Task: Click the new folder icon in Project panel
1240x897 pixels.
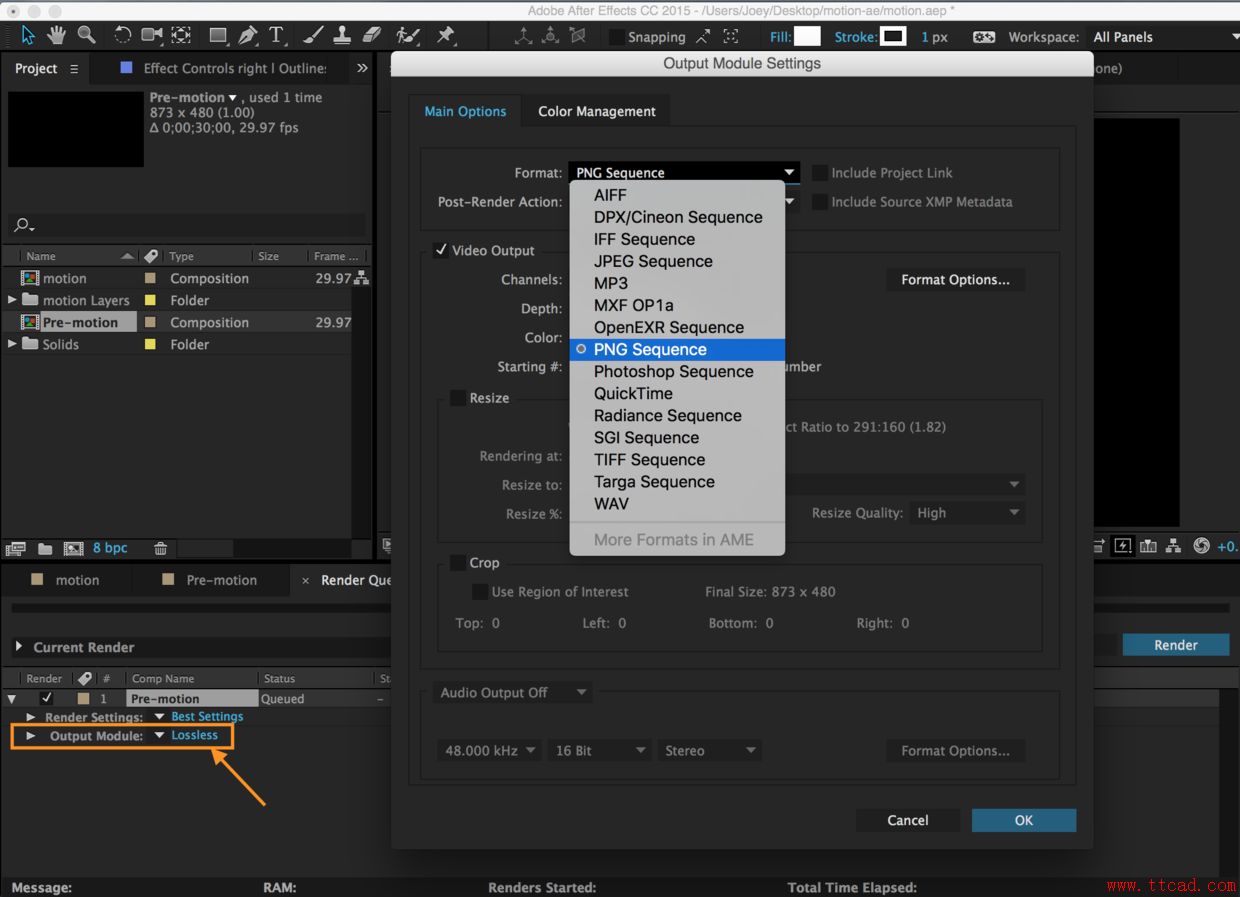Action: [x=45, y=548]
